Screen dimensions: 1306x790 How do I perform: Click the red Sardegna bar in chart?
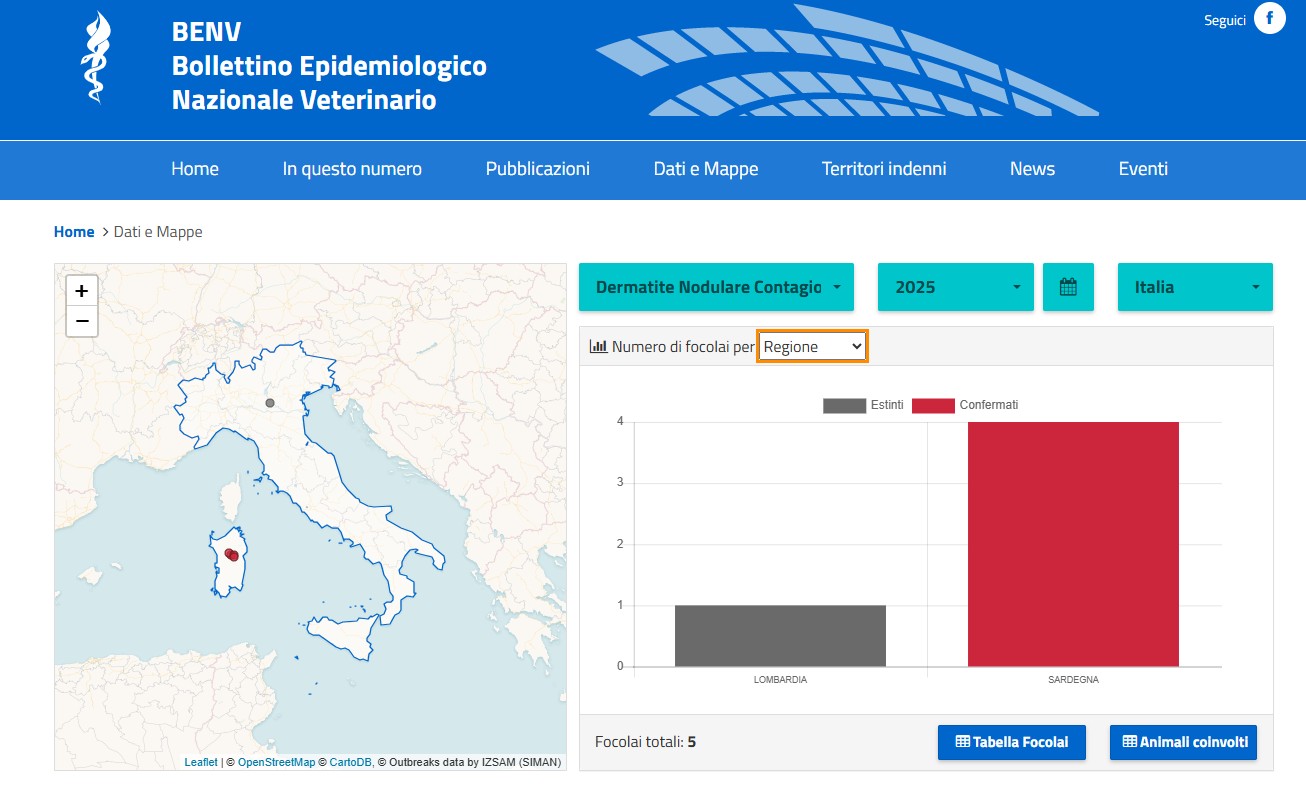[x=1073, y=544]
